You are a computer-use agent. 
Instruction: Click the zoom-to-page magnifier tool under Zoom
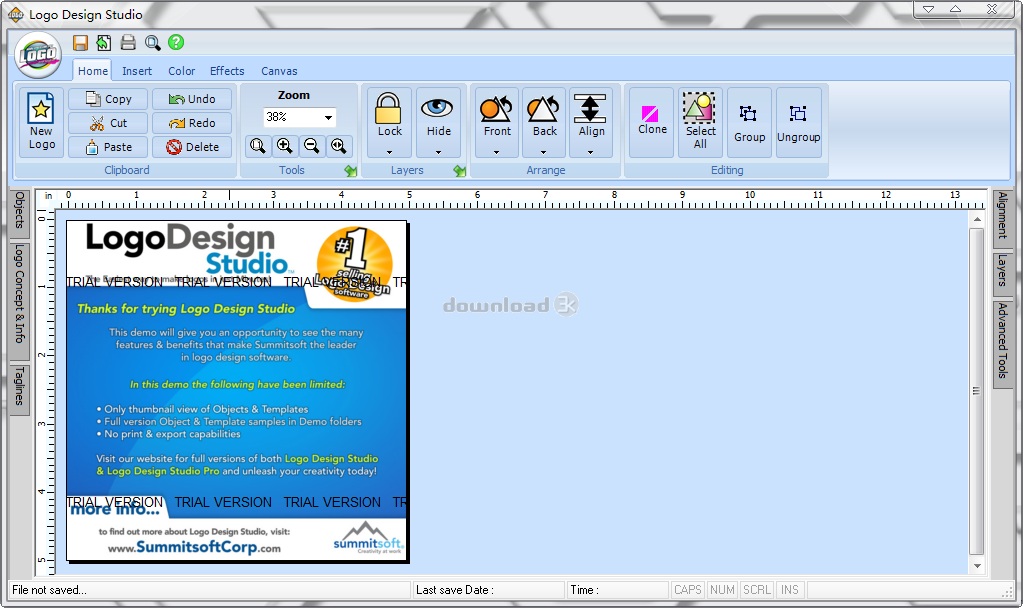pyautogui.click(x=258, y=146)
